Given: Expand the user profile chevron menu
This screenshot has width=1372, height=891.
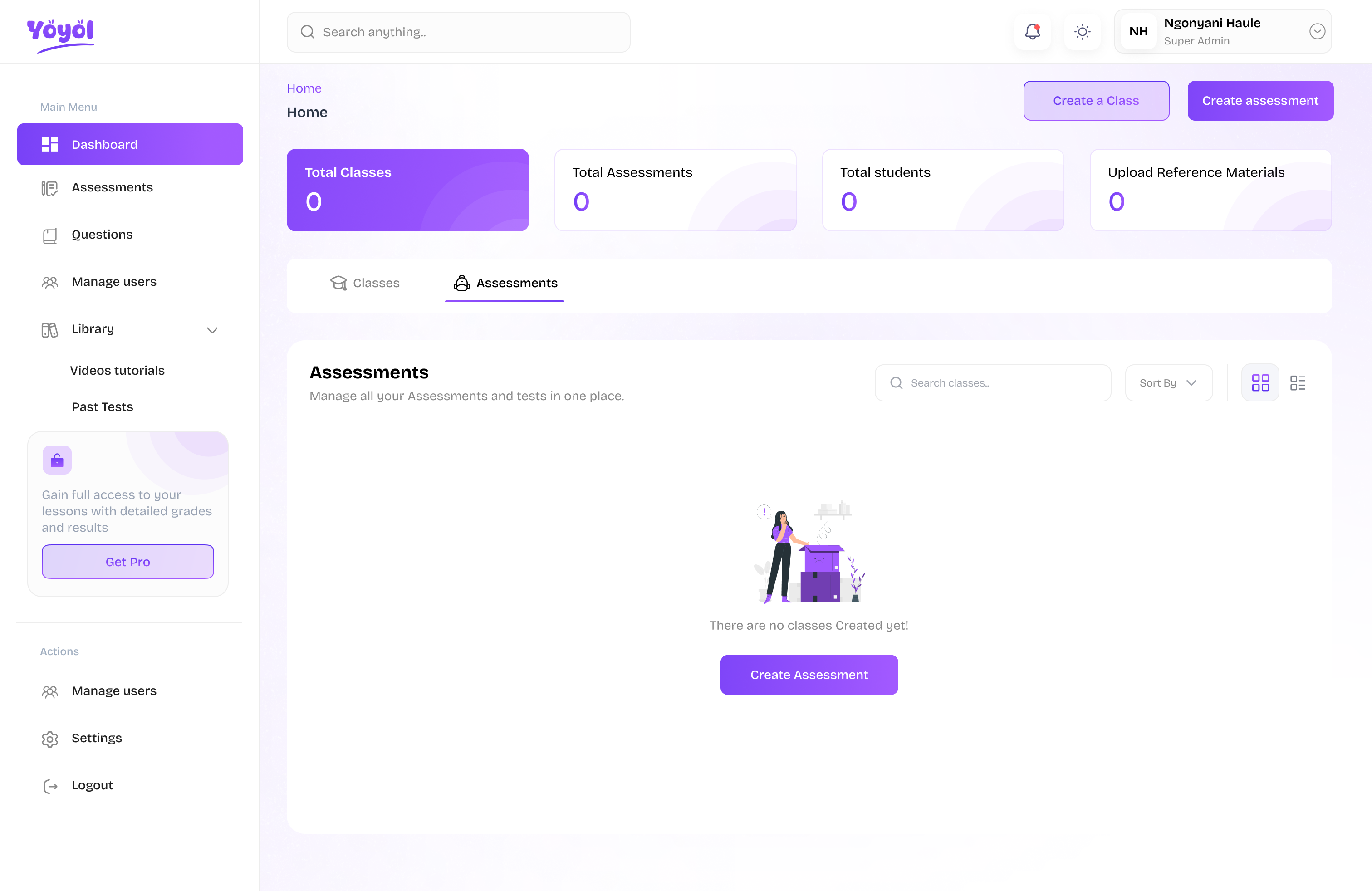Looking at the screenshot, I should point(1317,32).
